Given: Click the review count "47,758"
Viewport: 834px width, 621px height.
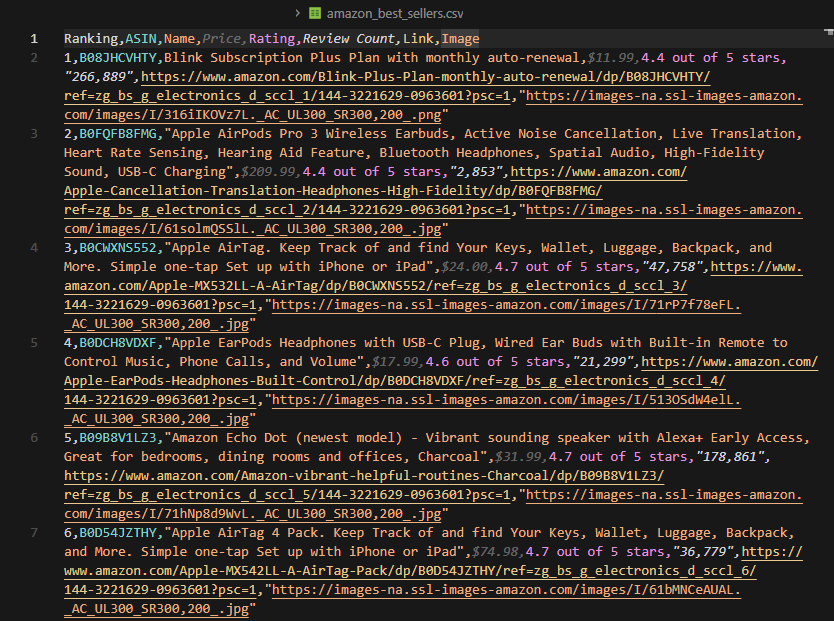Looking at the screenshot, I should pyautogui.click(x=670, y=267).
